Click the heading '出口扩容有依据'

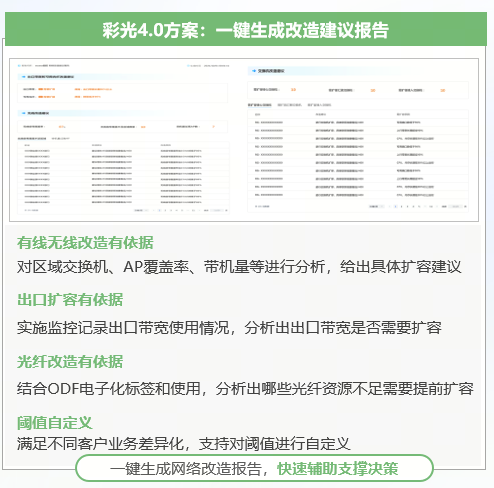pyautogui.click(x=70, y=300)
